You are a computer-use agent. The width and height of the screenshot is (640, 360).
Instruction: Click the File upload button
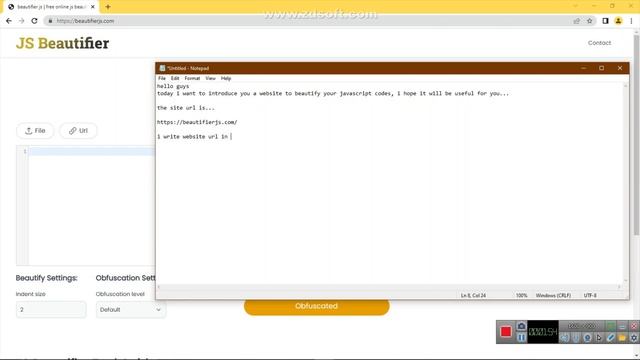tap(35, 131)
